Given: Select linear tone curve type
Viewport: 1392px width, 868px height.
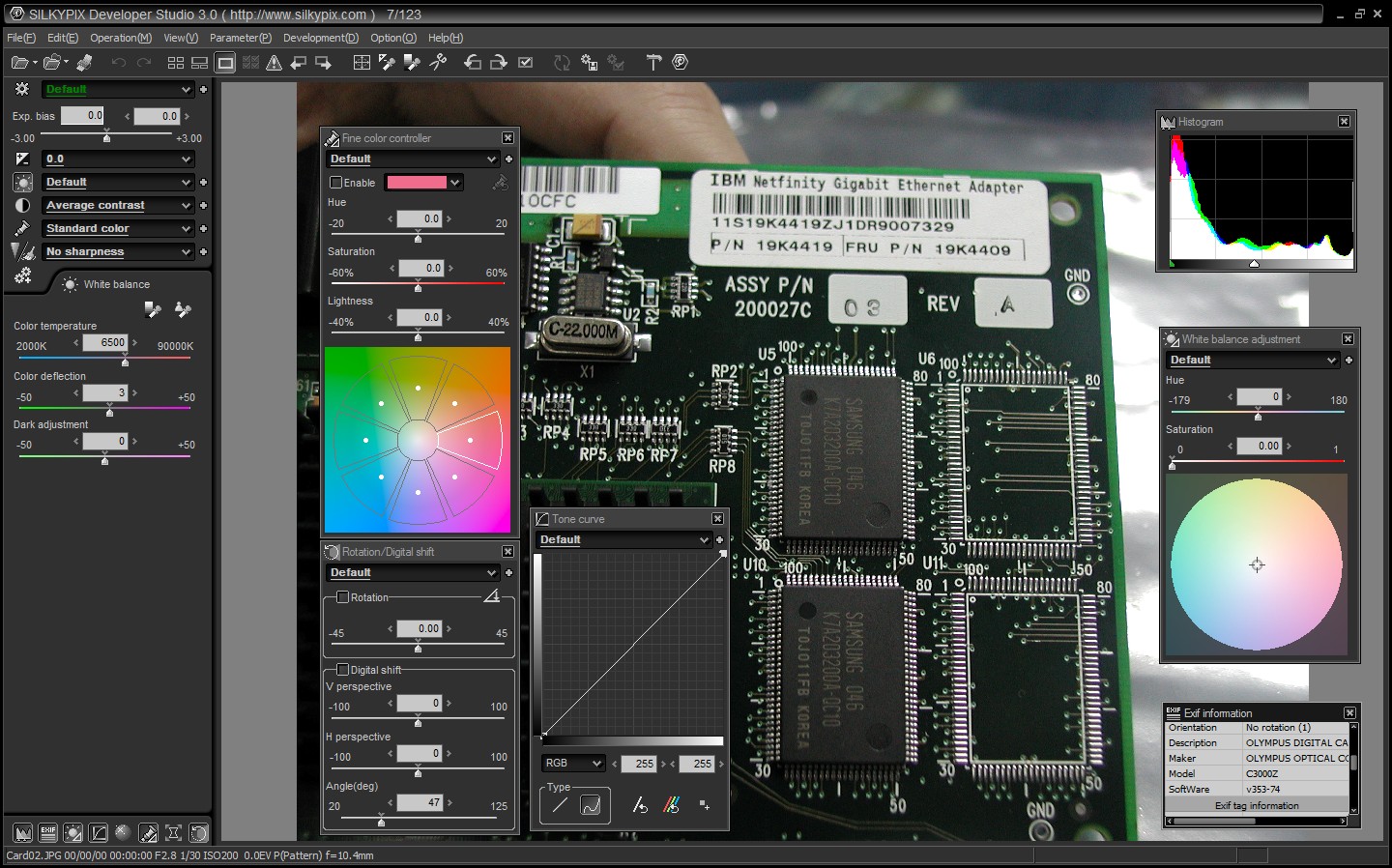Looking at the screenshot, I should [560, 805].
